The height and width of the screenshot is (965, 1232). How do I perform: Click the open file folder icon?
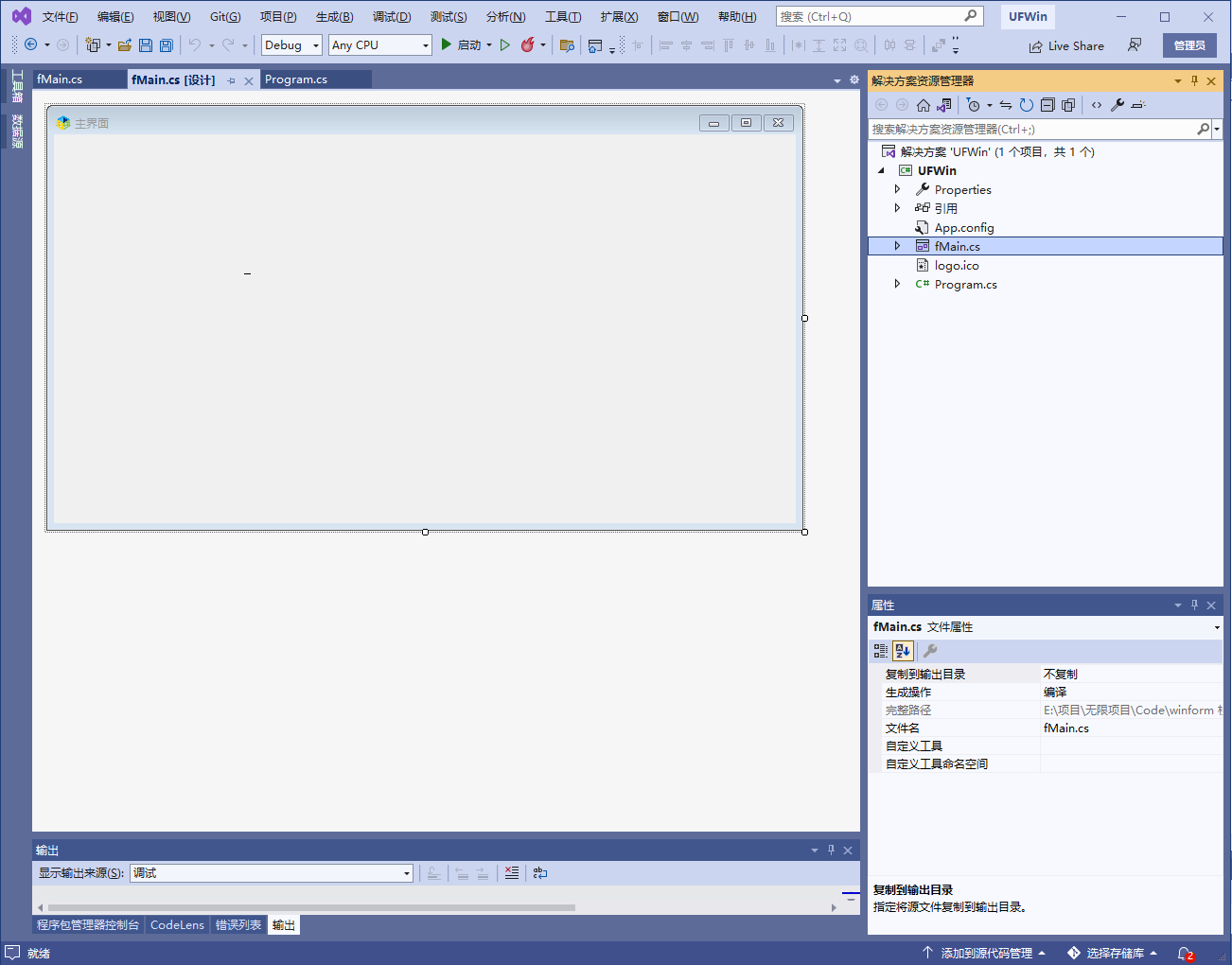coord(125,45)
